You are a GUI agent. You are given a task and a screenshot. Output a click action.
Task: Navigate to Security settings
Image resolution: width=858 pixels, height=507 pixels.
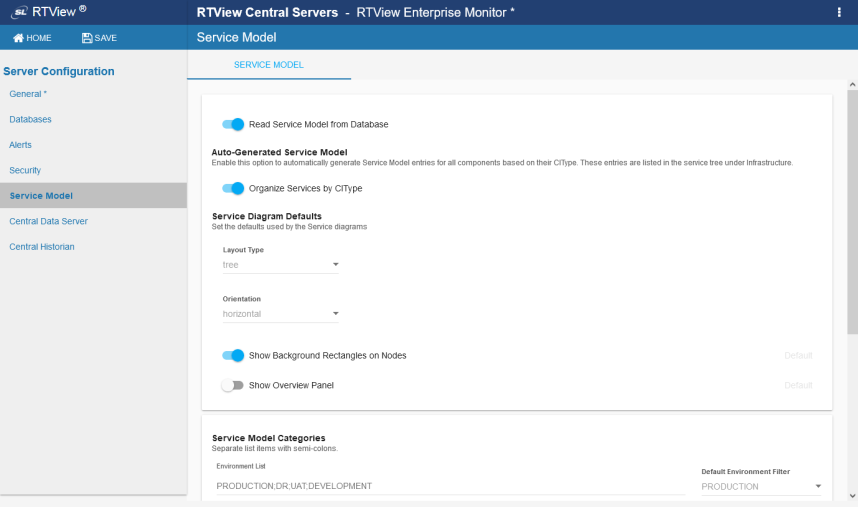[25, 170]
